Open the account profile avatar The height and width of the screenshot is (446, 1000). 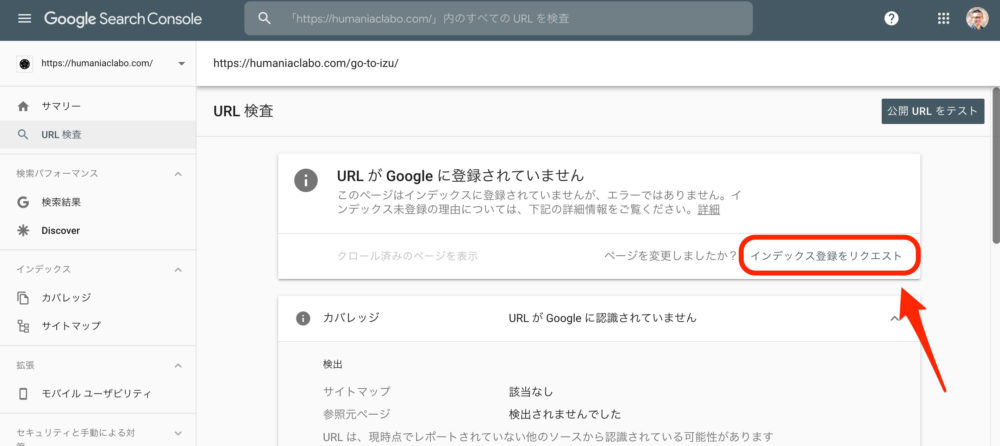point(977,19)
